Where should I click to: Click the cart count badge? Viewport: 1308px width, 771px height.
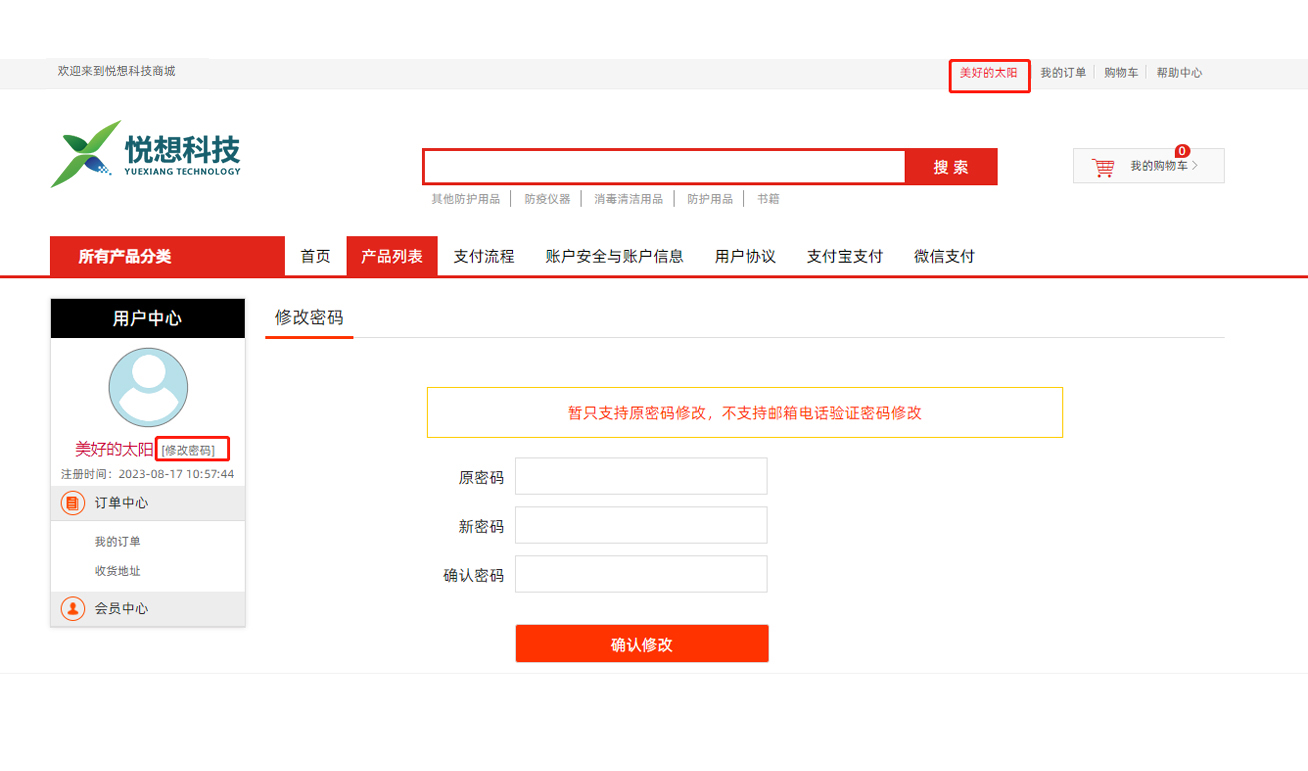pyautogui.click(x=1182, y=151)
